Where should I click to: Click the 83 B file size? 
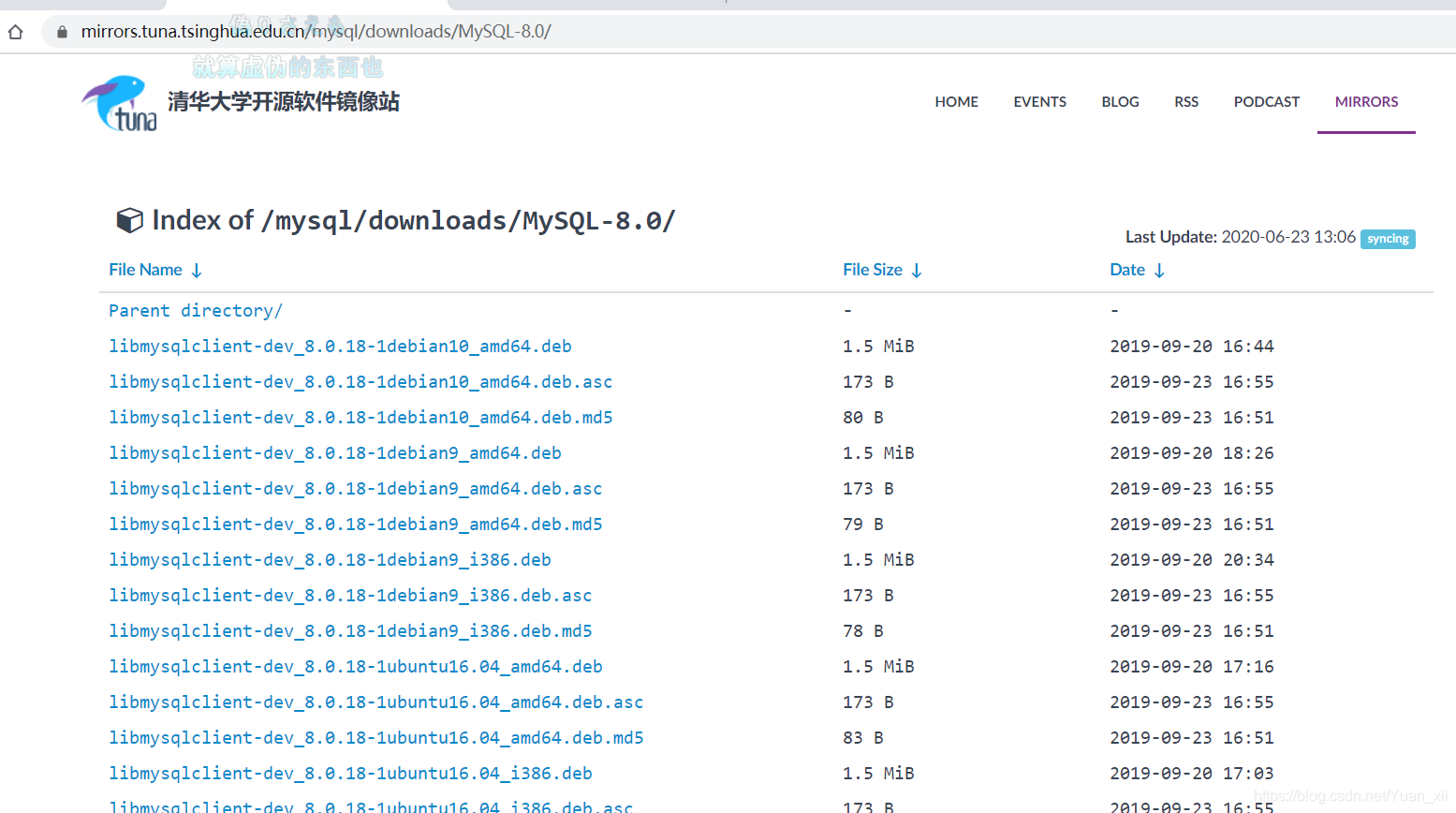[x=863, y=738]
